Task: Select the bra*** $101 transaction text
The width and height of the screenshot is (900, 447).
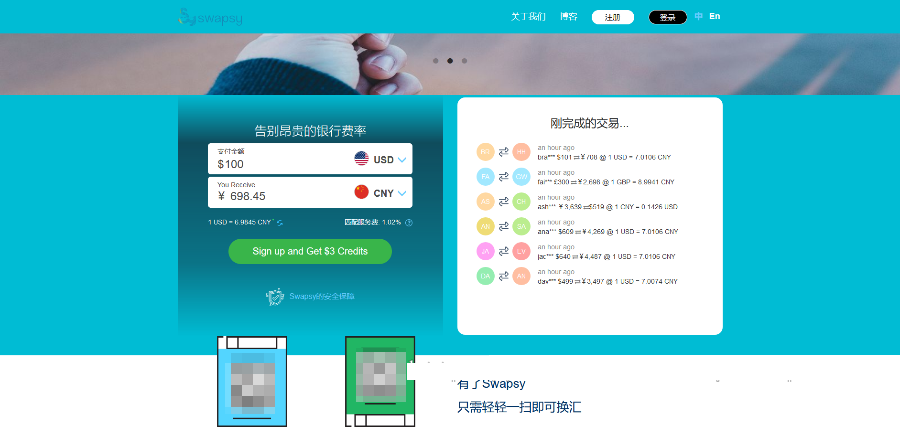Action: click(604, 157)
